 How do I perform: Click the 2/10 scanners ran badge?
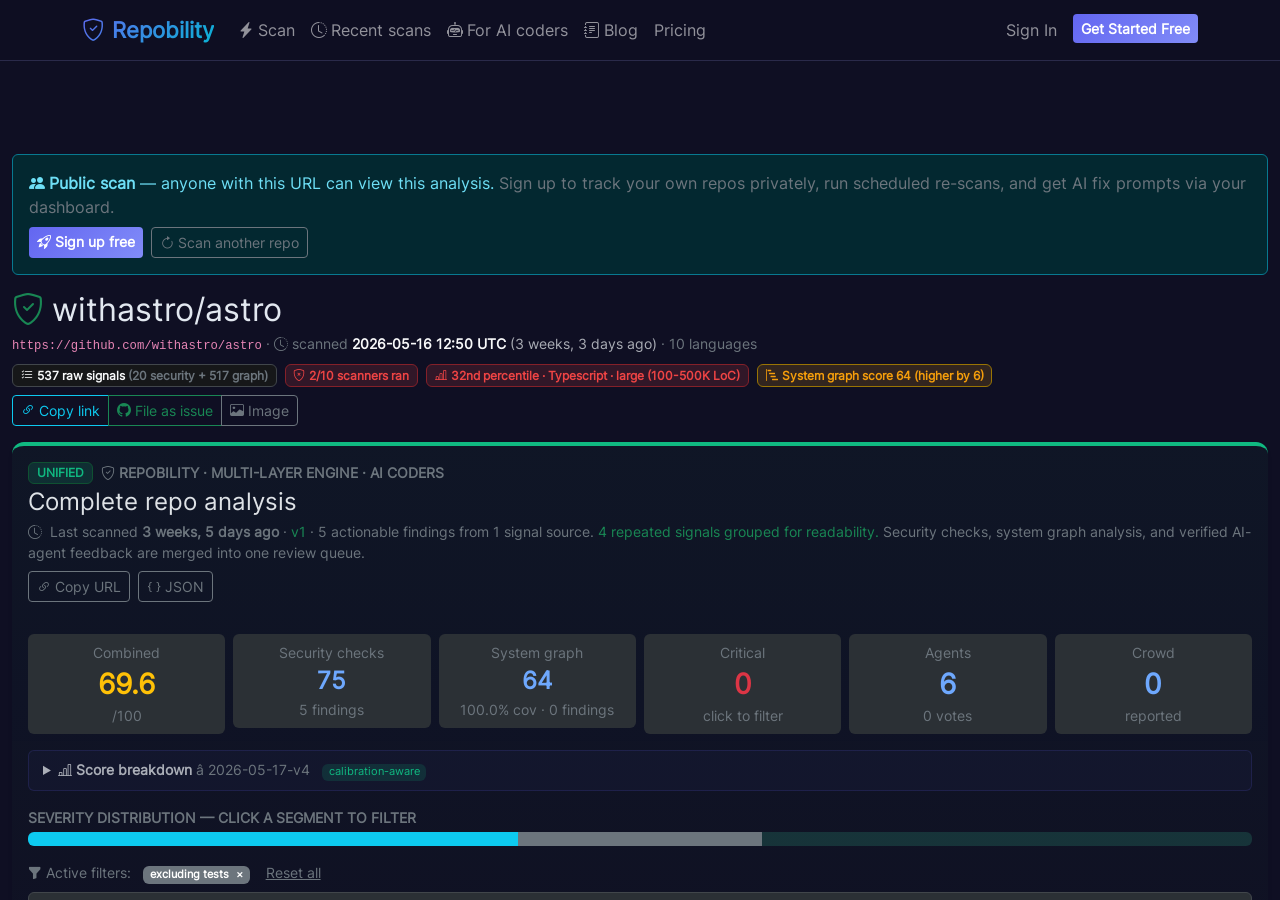point(351,375)
